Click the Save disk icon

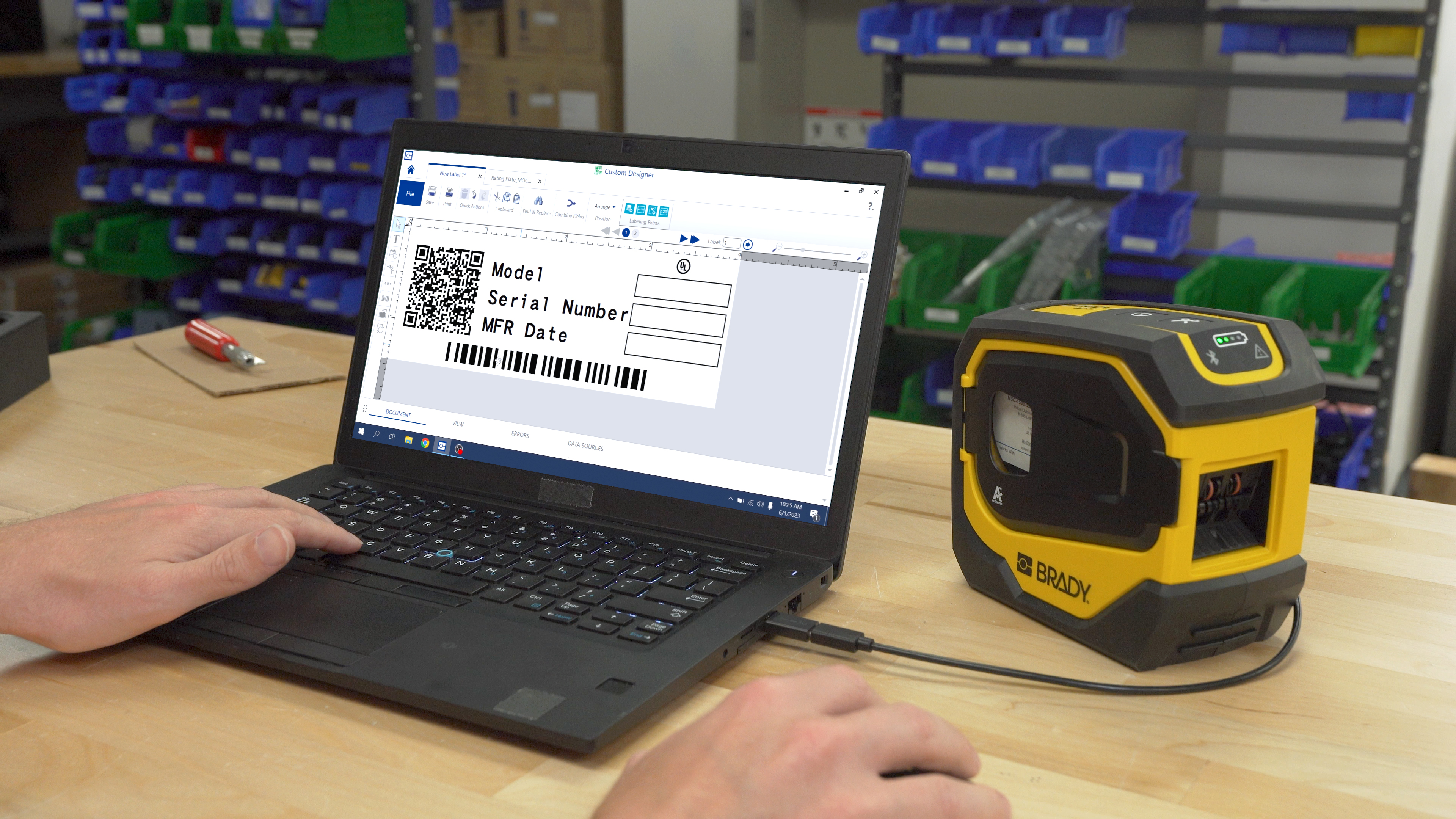(x=432, y=191)
